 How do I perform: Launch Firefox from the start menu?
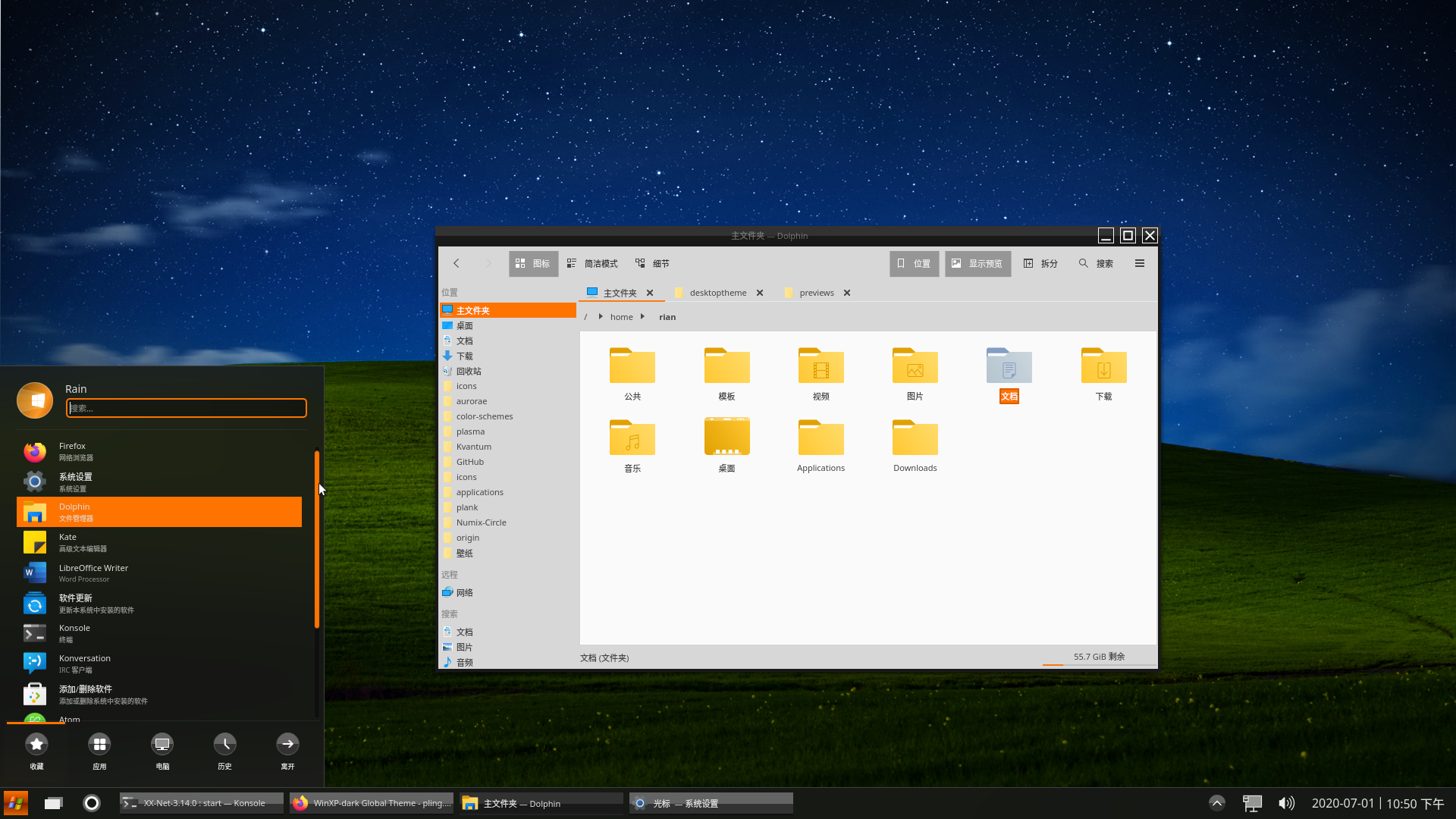click(159, 451)
